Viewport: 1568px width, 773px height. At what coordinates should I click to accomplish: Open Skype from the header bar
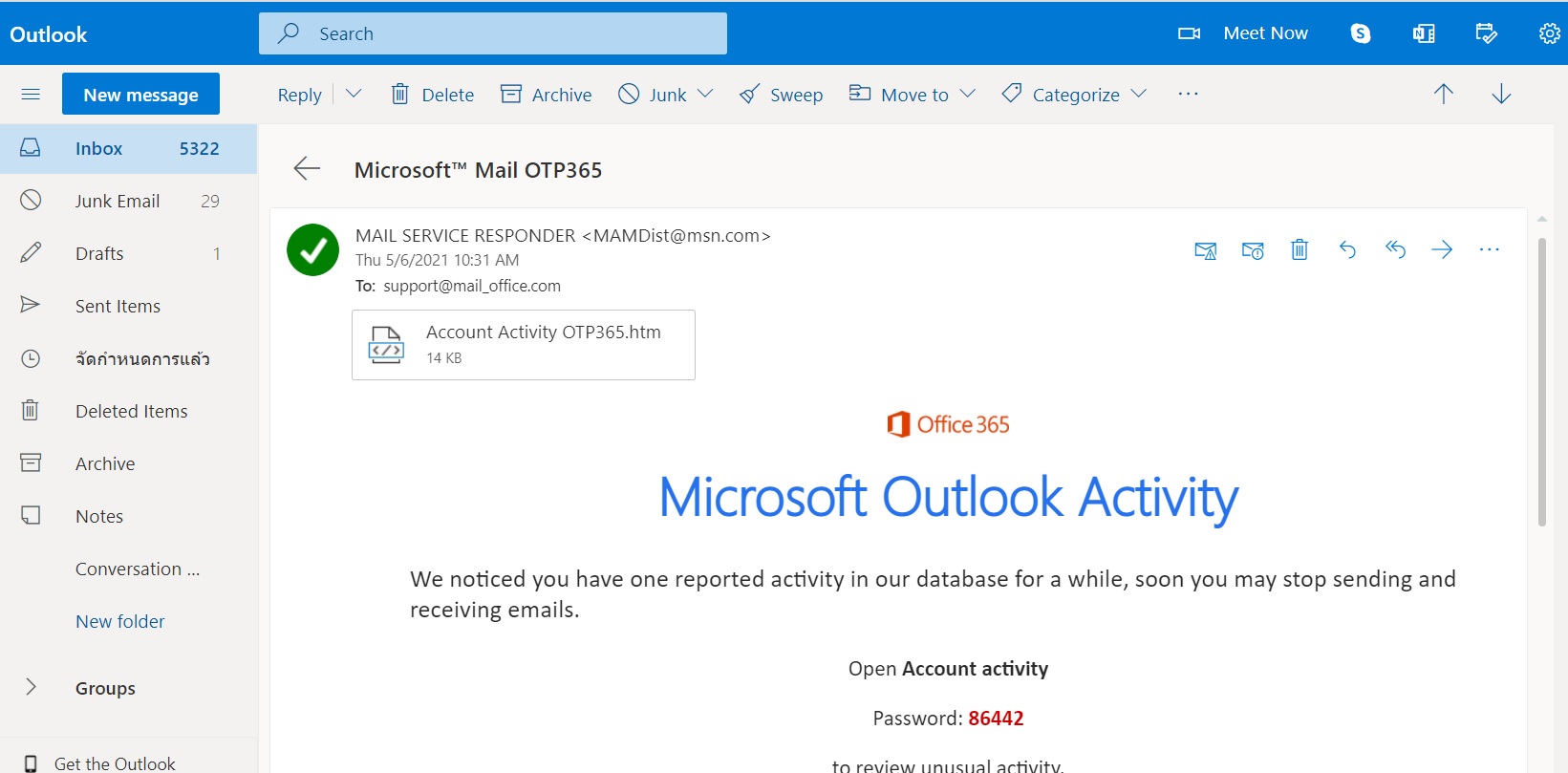[1361, 33]
